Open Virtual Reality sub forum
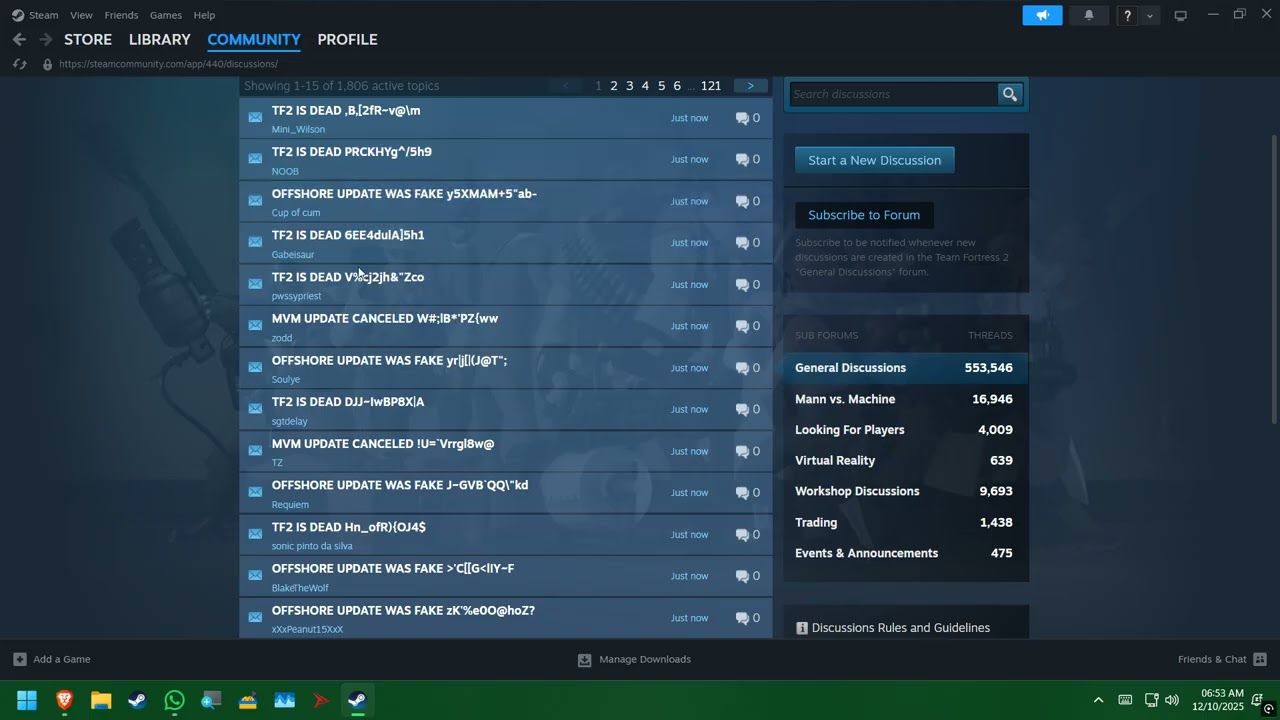The height and width of the screenshot is (720, 1280). (x=905, y=461)
